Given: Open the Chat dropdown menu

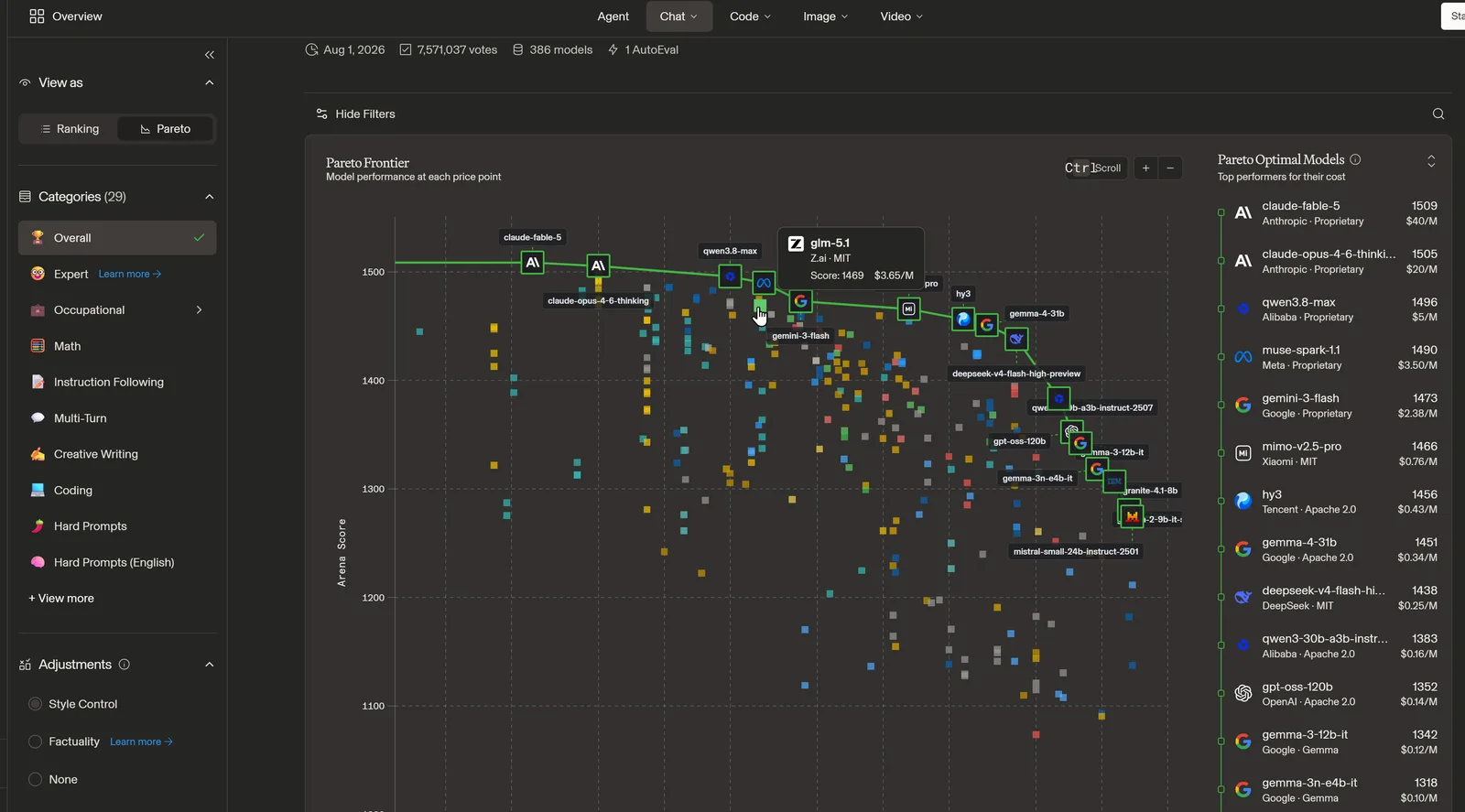Looking at the screenshot, I should tap(678, 16).
